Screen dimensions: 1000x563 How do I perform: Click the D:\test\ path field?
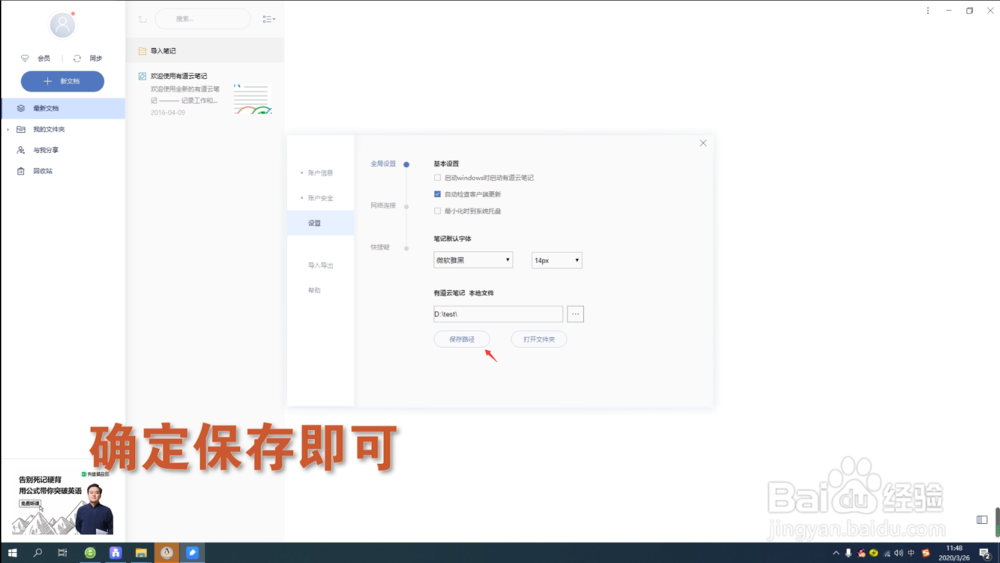tap(498, 314)
